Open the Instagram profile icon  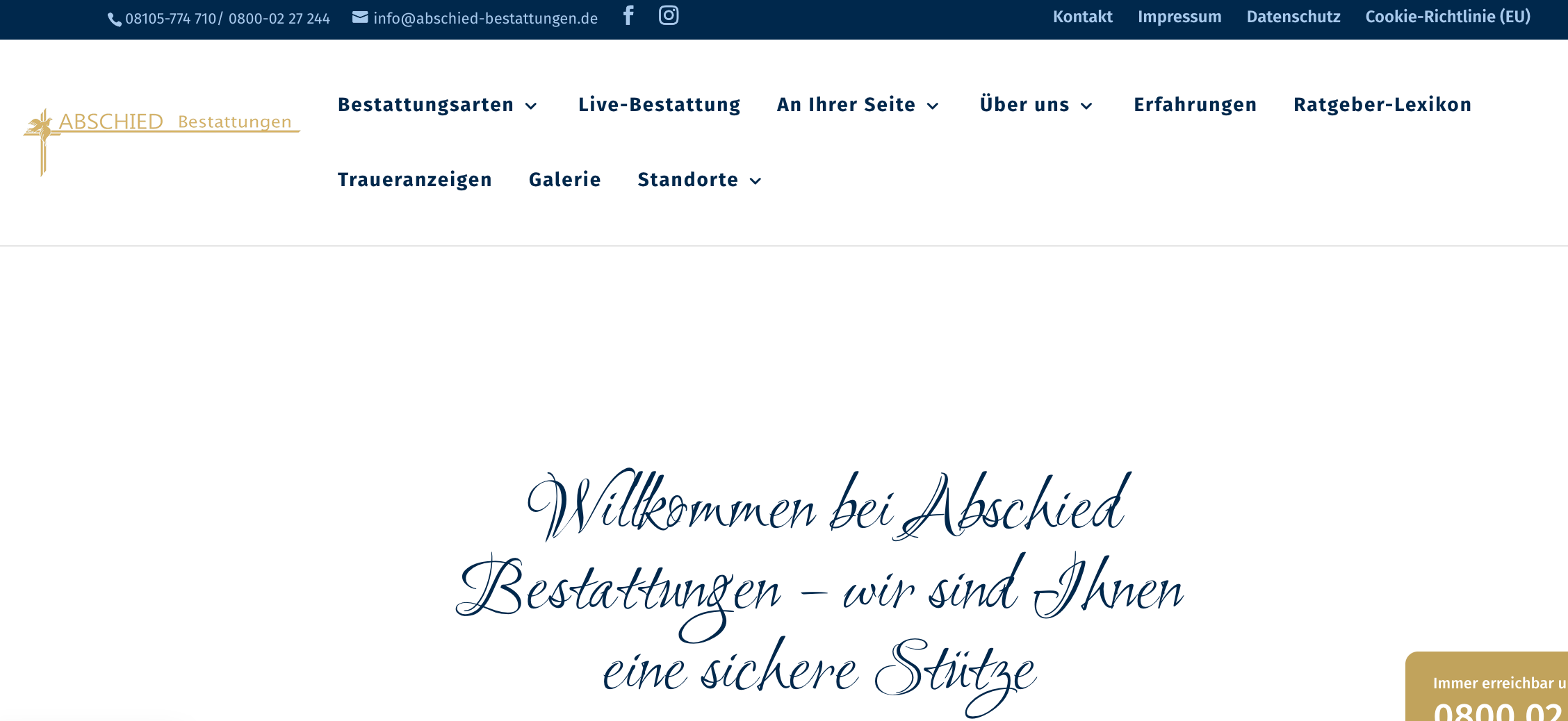tap(669, 15)
